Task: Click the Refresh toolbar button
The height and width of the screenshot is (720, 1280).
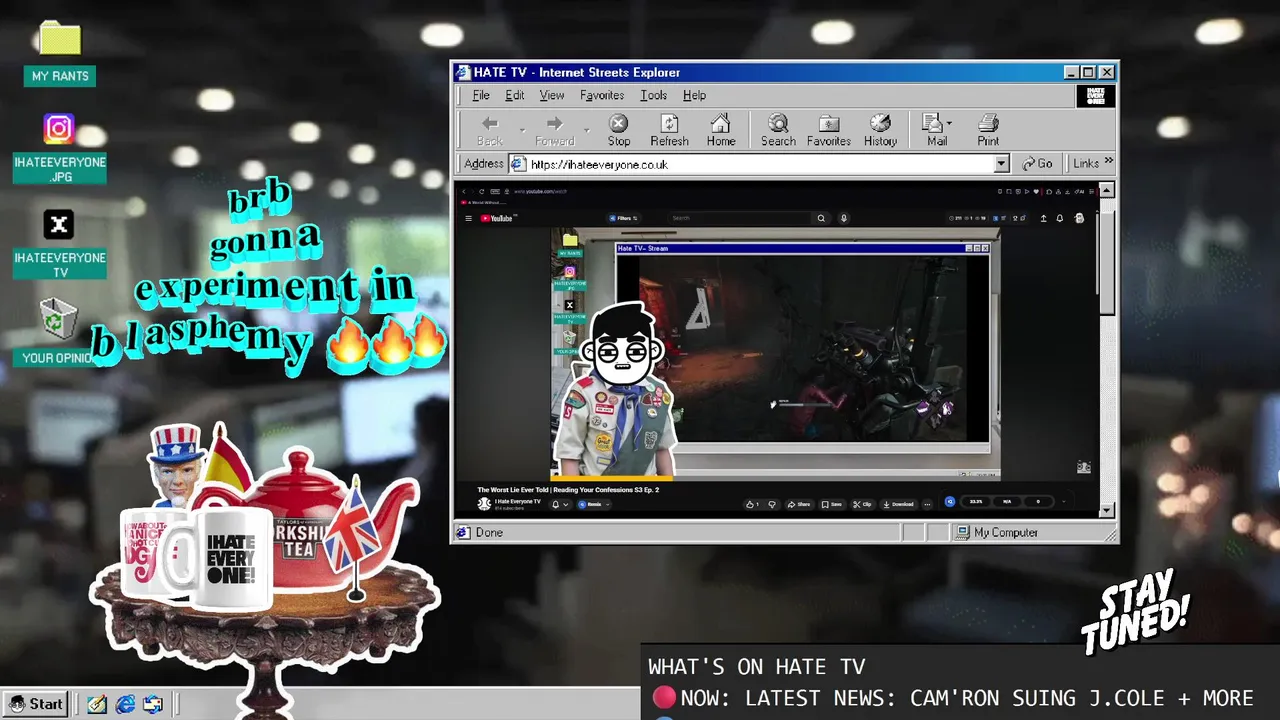Action: click(x=670, y=130)
